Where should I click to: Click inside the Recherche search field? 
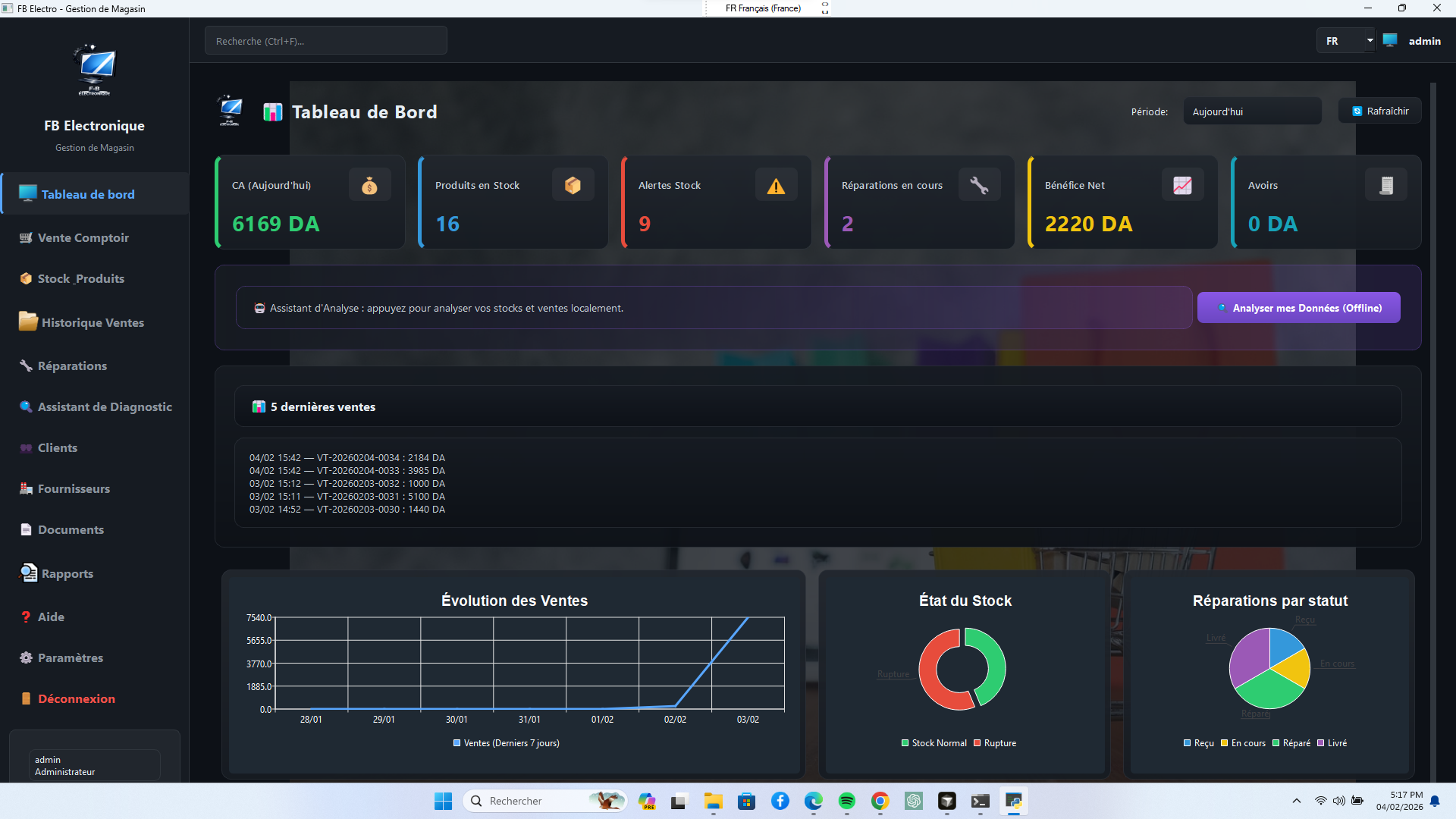click(x=325, y=40)
